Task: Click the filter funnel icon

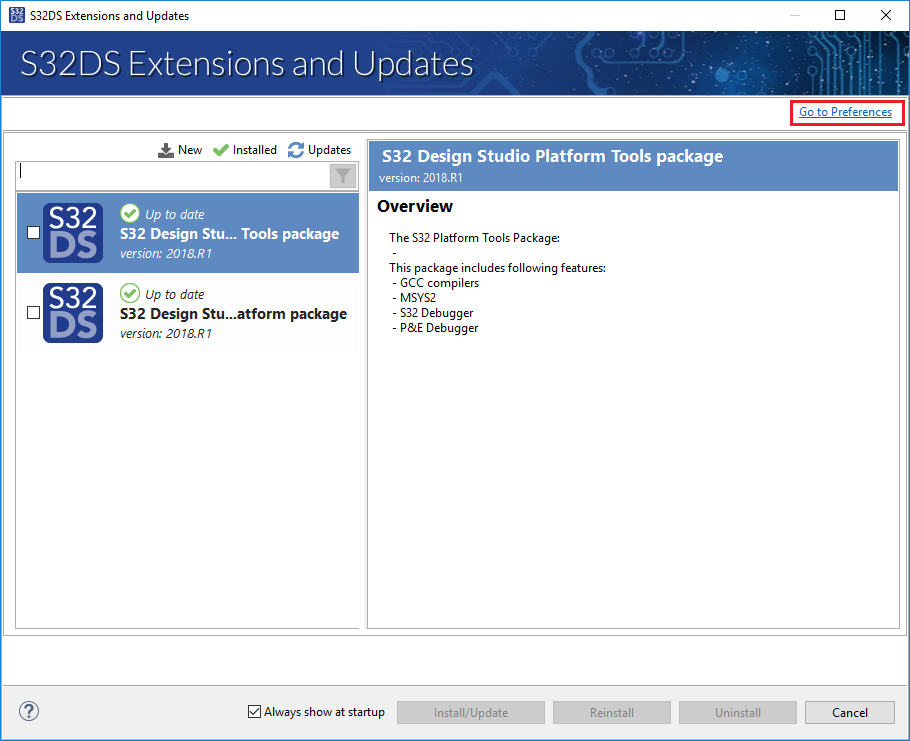Action: (x=342, y=176)
